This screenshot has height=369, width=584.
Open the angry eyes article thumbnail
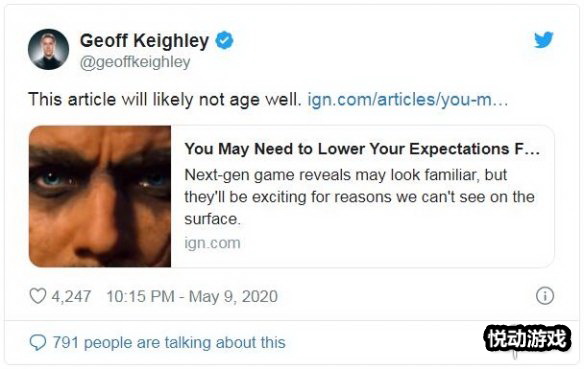100,196
